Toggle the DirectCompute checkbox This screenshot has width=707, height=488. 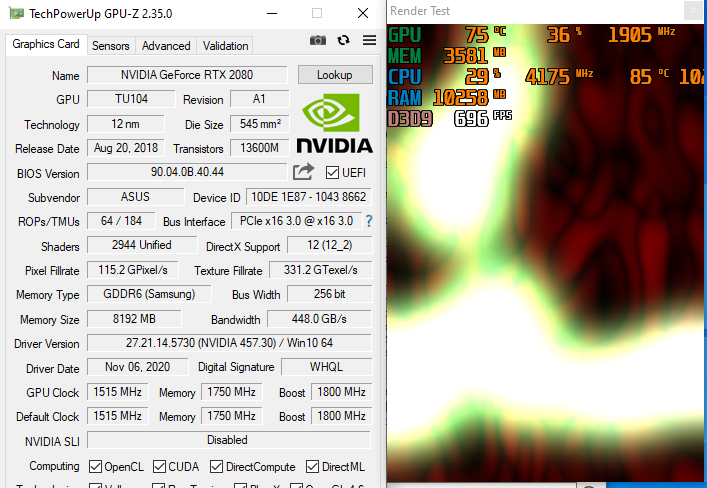click(216, 466)
